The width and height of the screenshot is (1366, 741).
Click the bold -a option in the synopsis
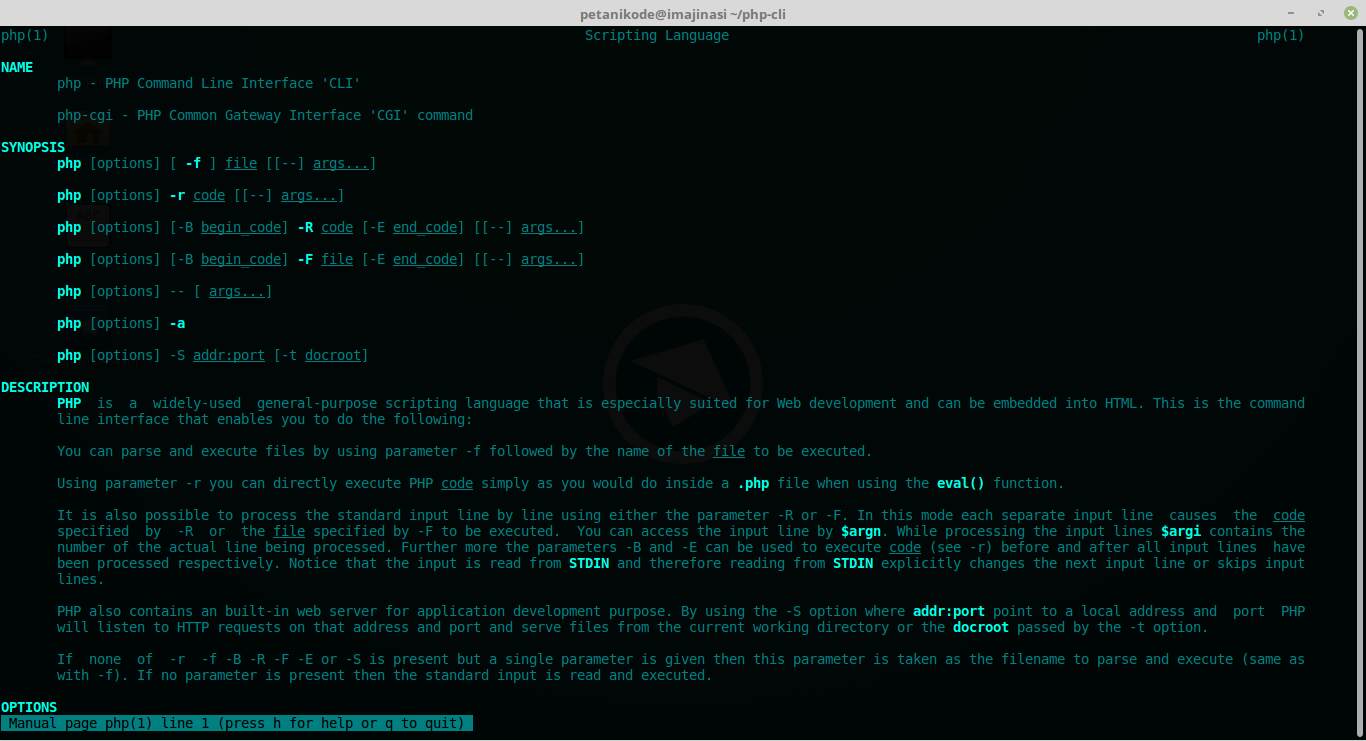point(177,323)
